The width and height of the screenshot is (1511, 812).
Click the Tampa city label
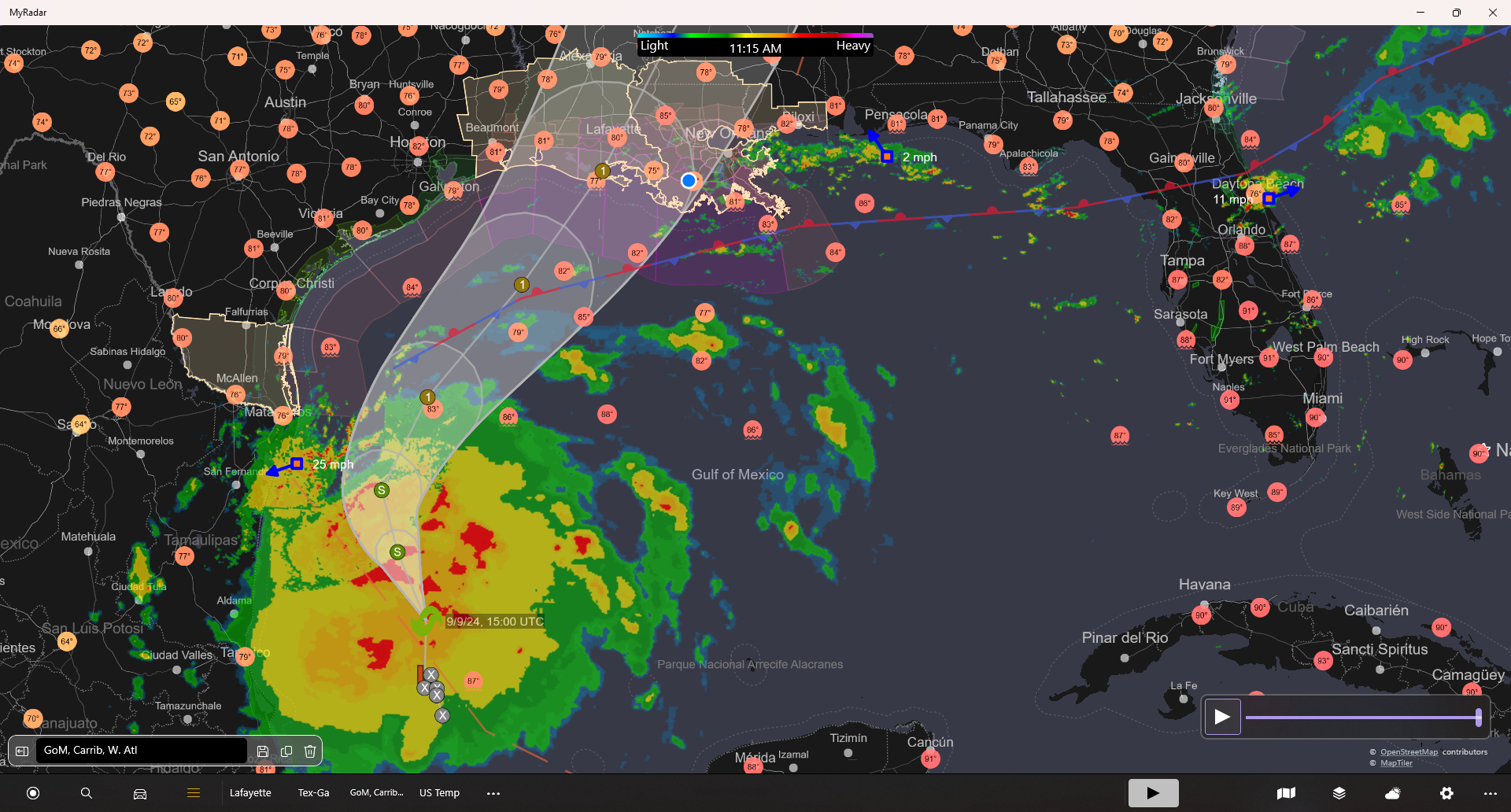1182,260
